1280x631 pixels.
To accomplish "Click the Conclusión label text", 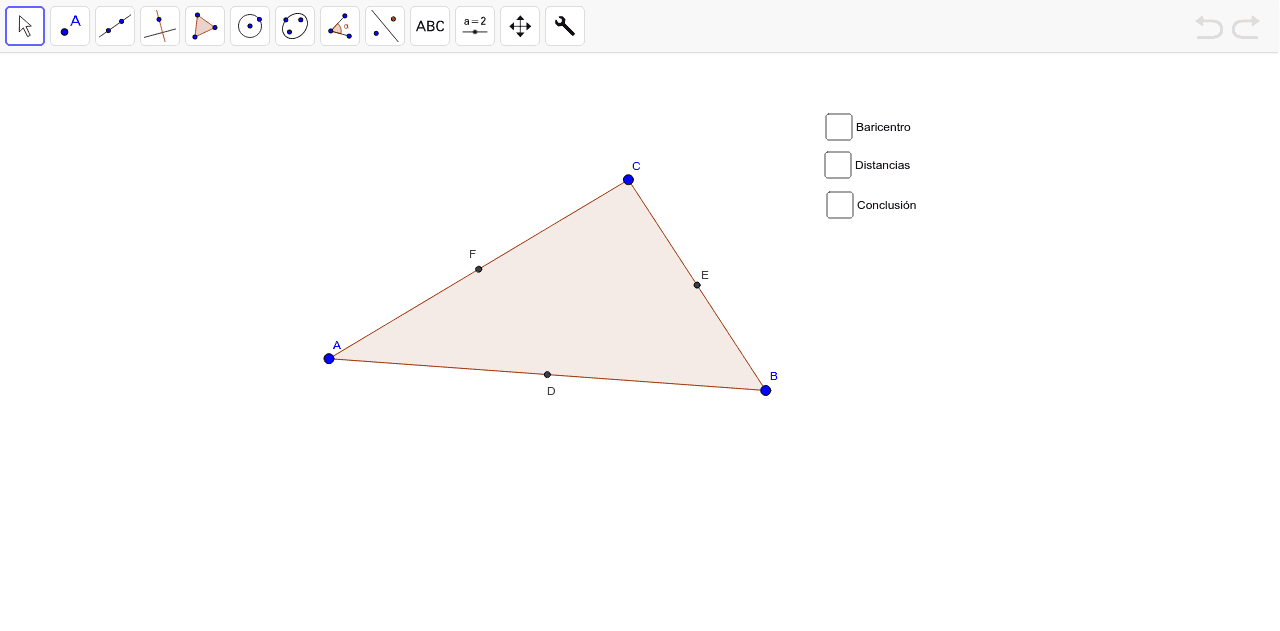I will 886,205.
